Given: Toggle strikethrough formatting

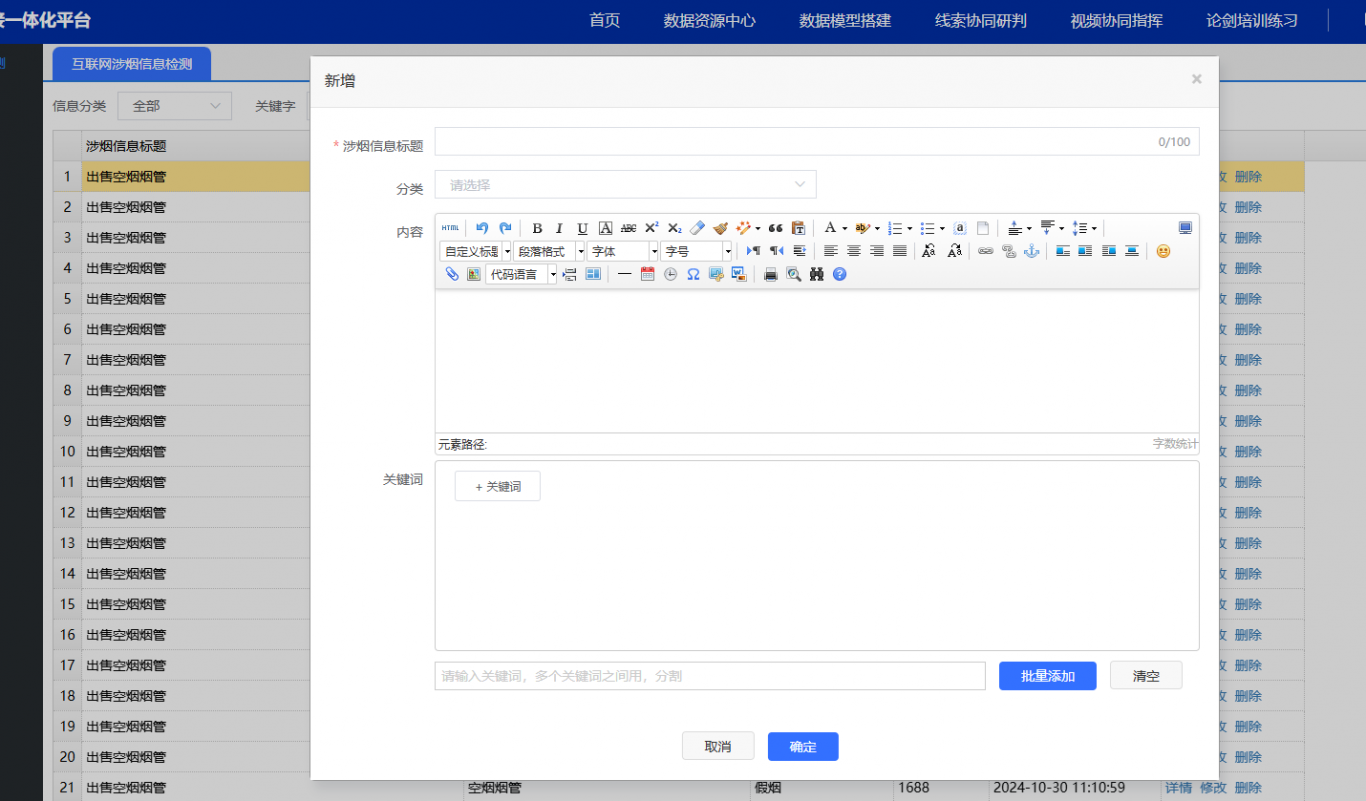Looking at the screenshot, I should [628, 228].
